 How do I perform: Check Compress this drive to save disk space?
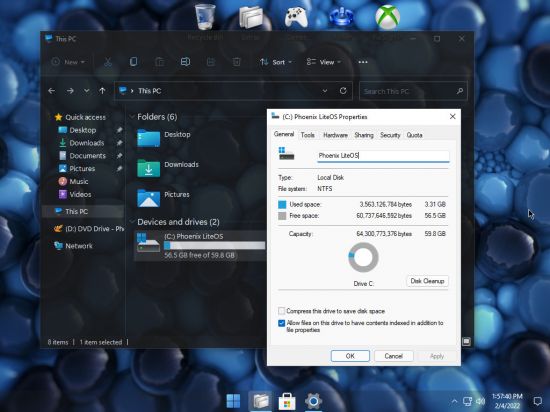(281, 311)
